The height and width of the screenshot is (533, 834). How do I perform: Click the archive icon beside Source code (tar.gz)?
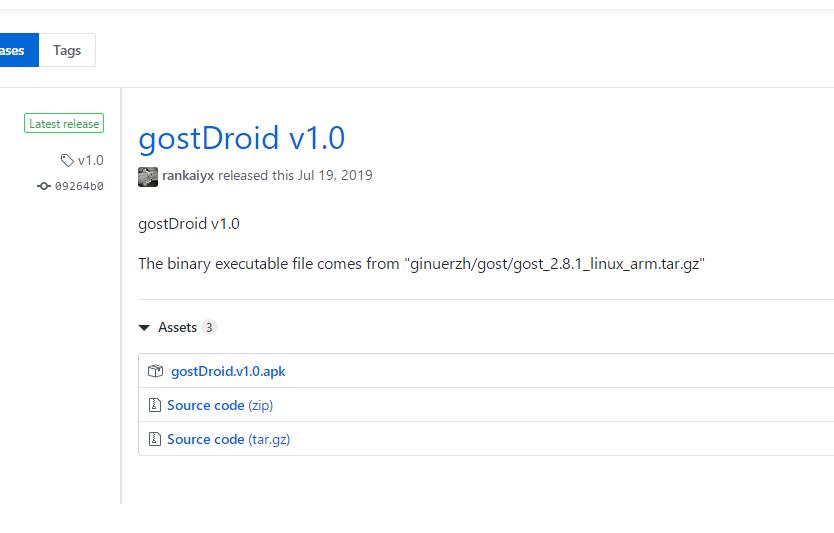[155, 439]
